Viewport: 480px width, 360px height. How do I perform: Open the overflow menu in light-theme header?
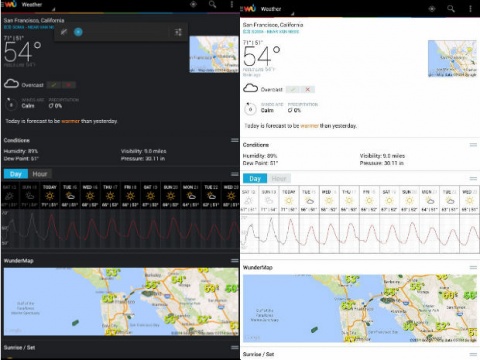[x=470, y=9]
